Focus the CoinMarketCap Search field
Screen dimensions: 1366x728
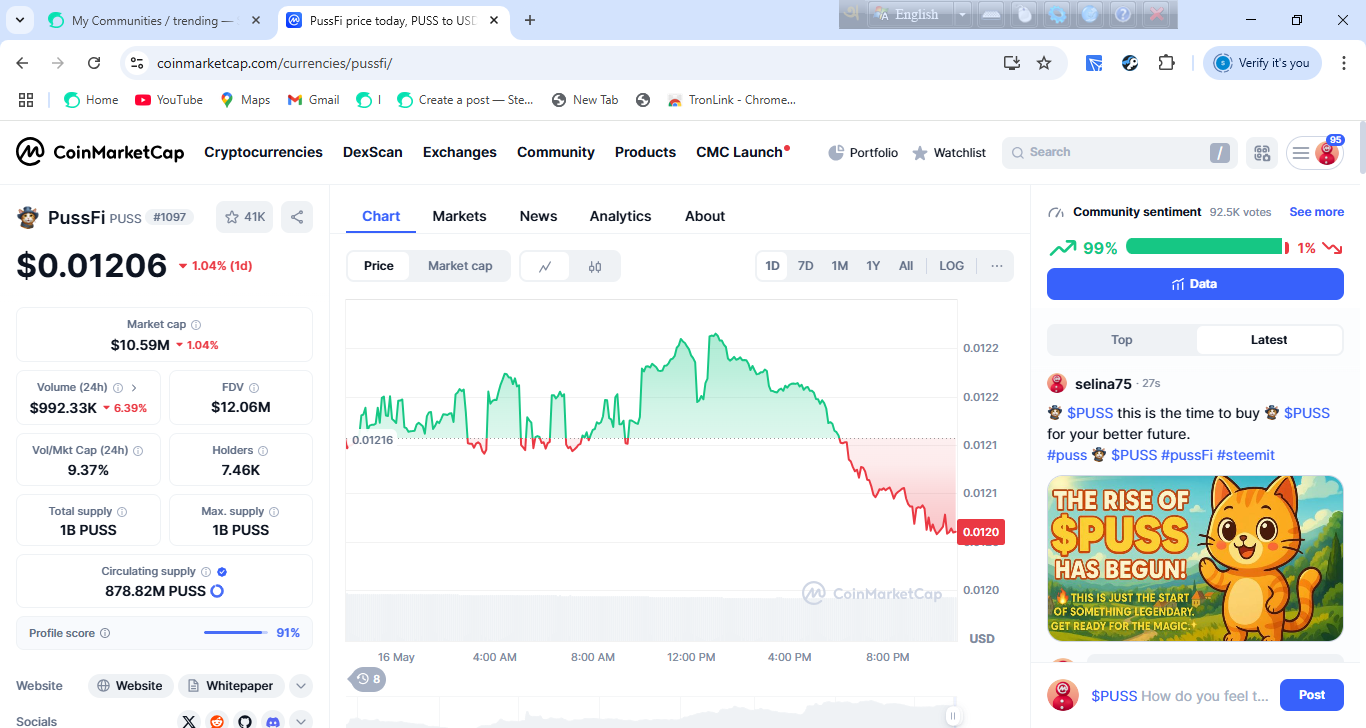[1119, 153]
